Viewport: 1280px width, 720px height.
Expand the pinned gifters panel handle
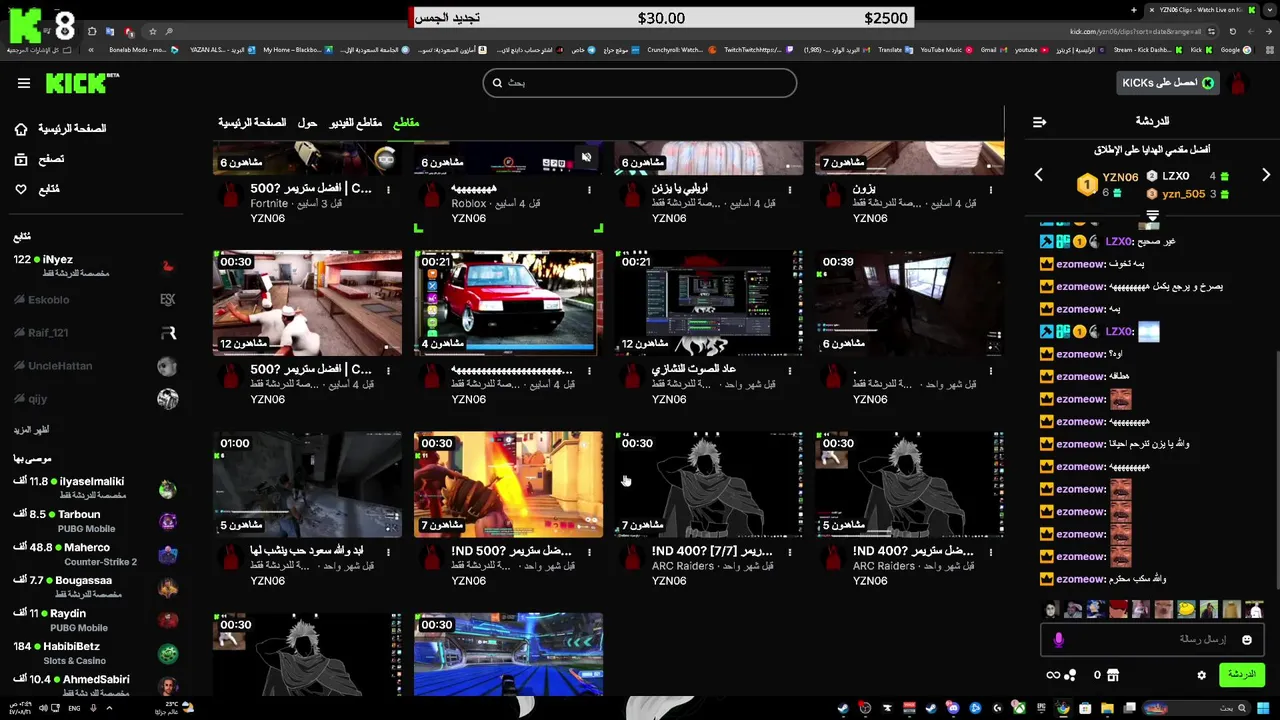pos(1152,216)
